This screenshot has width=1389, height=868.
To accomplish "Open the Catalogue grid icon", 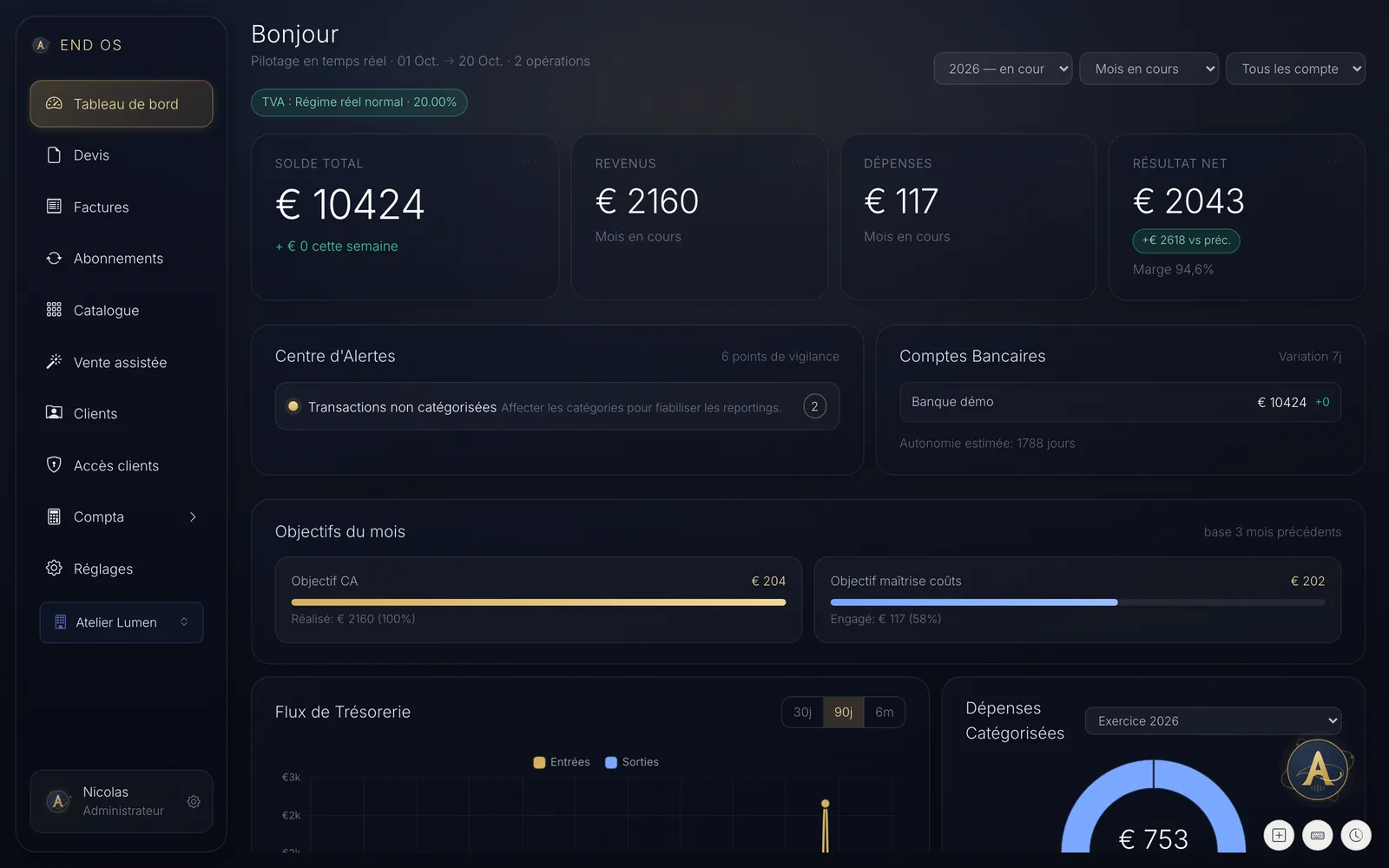I will pyautogui.click(x=54, y=310).
